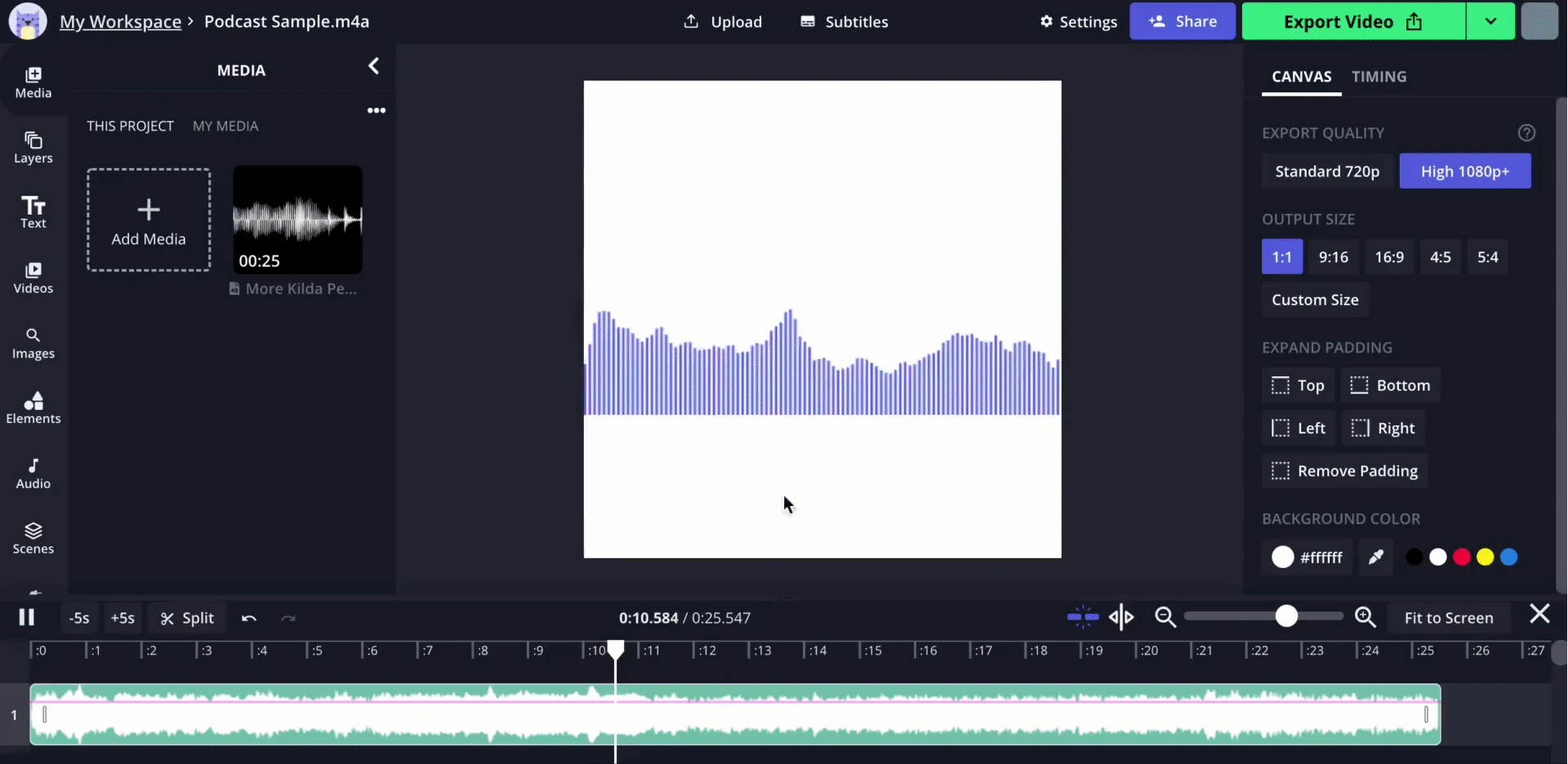
Task: Zoom in on the timeline
Action: (1365, 618)
